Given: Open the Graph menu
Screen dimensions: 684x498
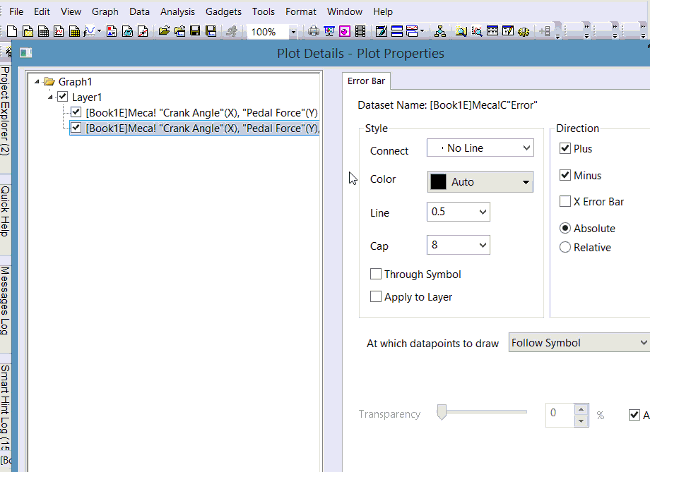Looking at the screenshot, I should click(x=105, y=12).
